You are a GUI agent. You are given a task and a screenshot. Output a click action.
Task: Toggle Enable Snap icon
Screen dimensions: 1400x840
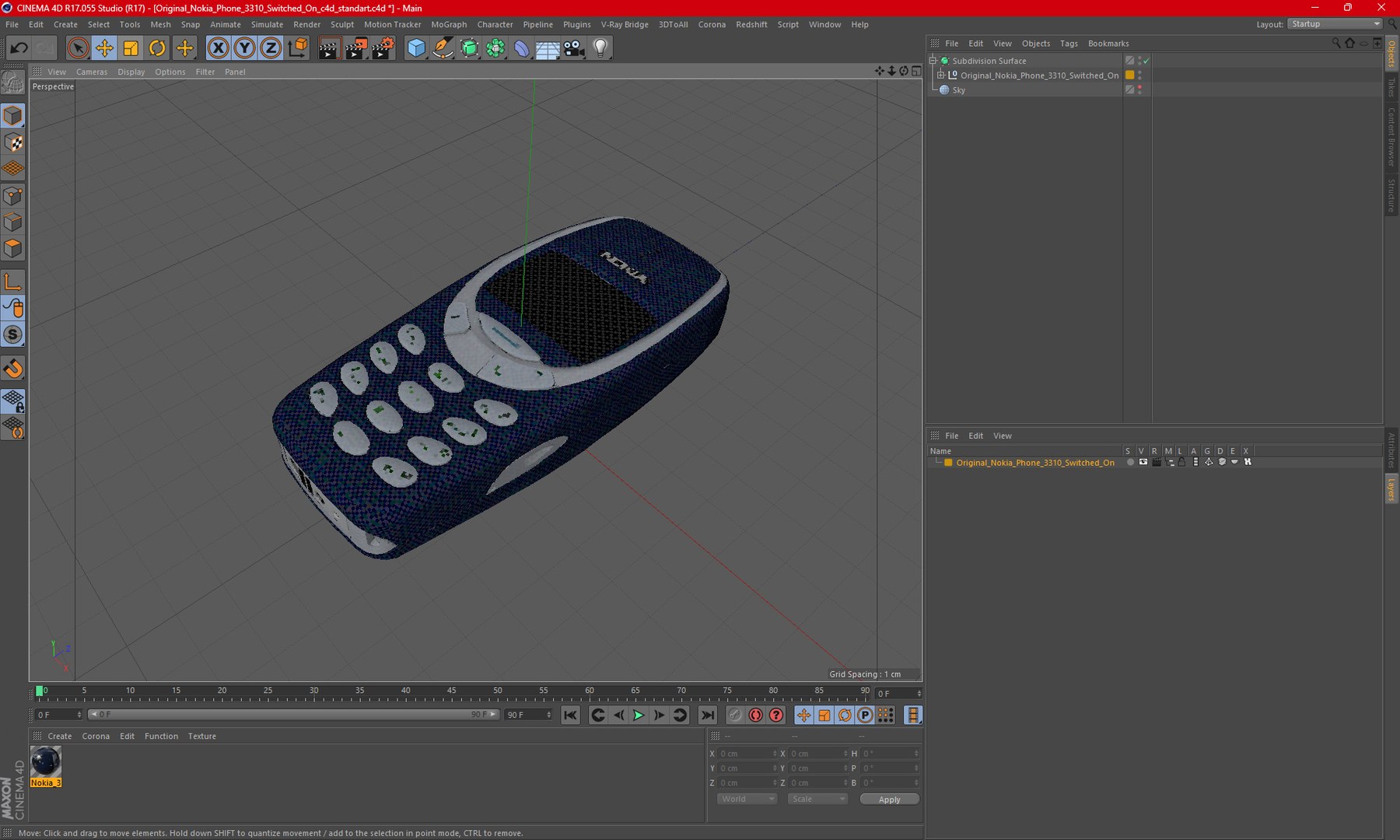pyautogui.click(x=13, y=369)
